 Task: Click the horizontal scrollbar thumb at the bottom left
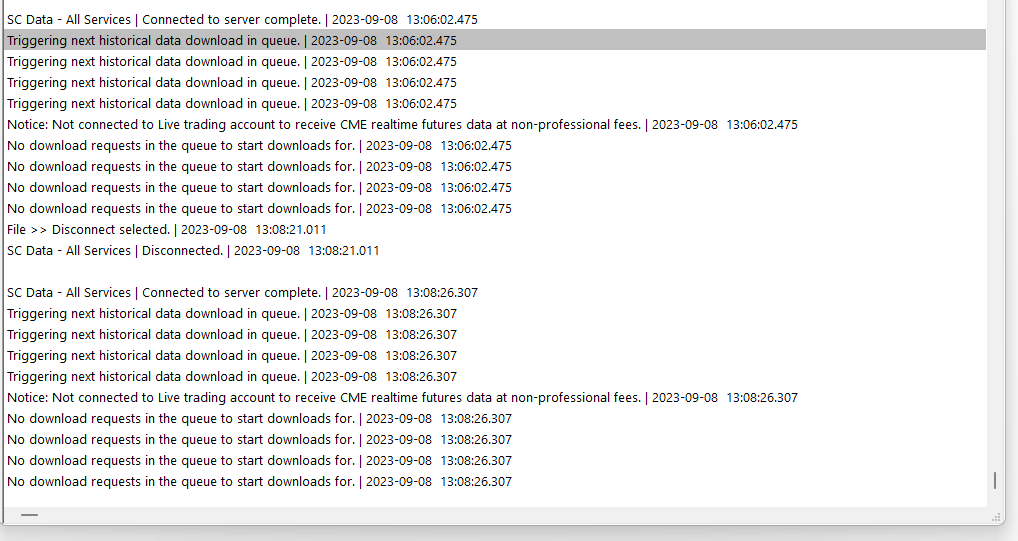coord(30,515)
